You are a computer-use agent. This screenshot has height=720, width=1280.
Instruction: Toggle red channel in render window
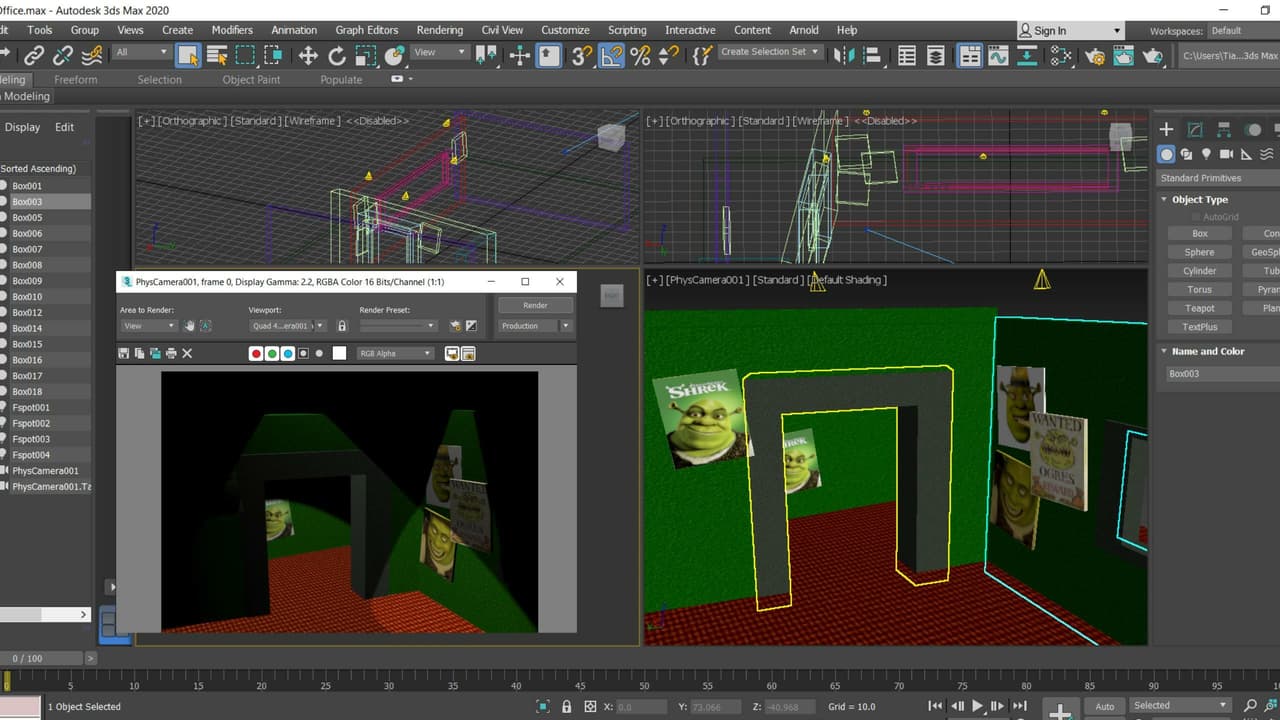(x=256, y=353)
